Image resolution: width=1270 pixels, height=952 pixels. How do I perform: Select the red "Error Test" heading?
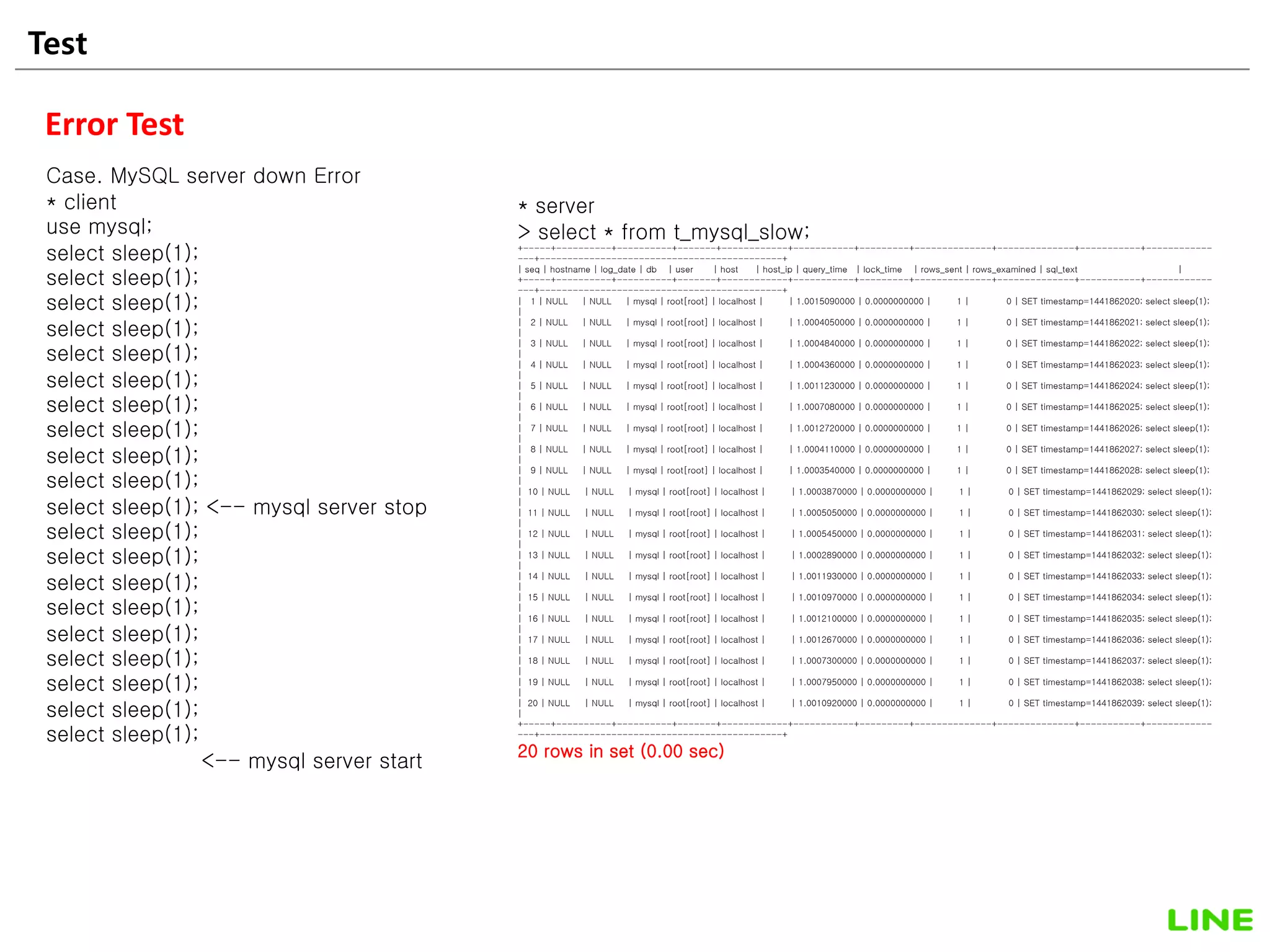coord(115,124)
